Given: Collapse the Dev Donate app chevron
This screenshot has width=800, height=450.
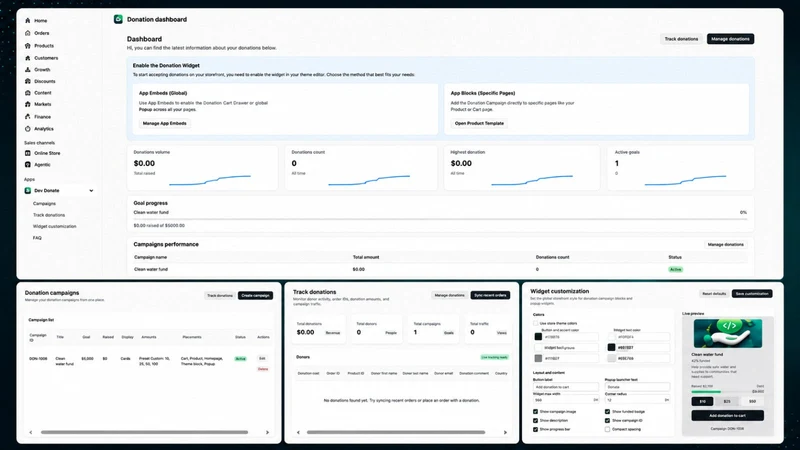Looking at the screenshot, I should 91,190.
